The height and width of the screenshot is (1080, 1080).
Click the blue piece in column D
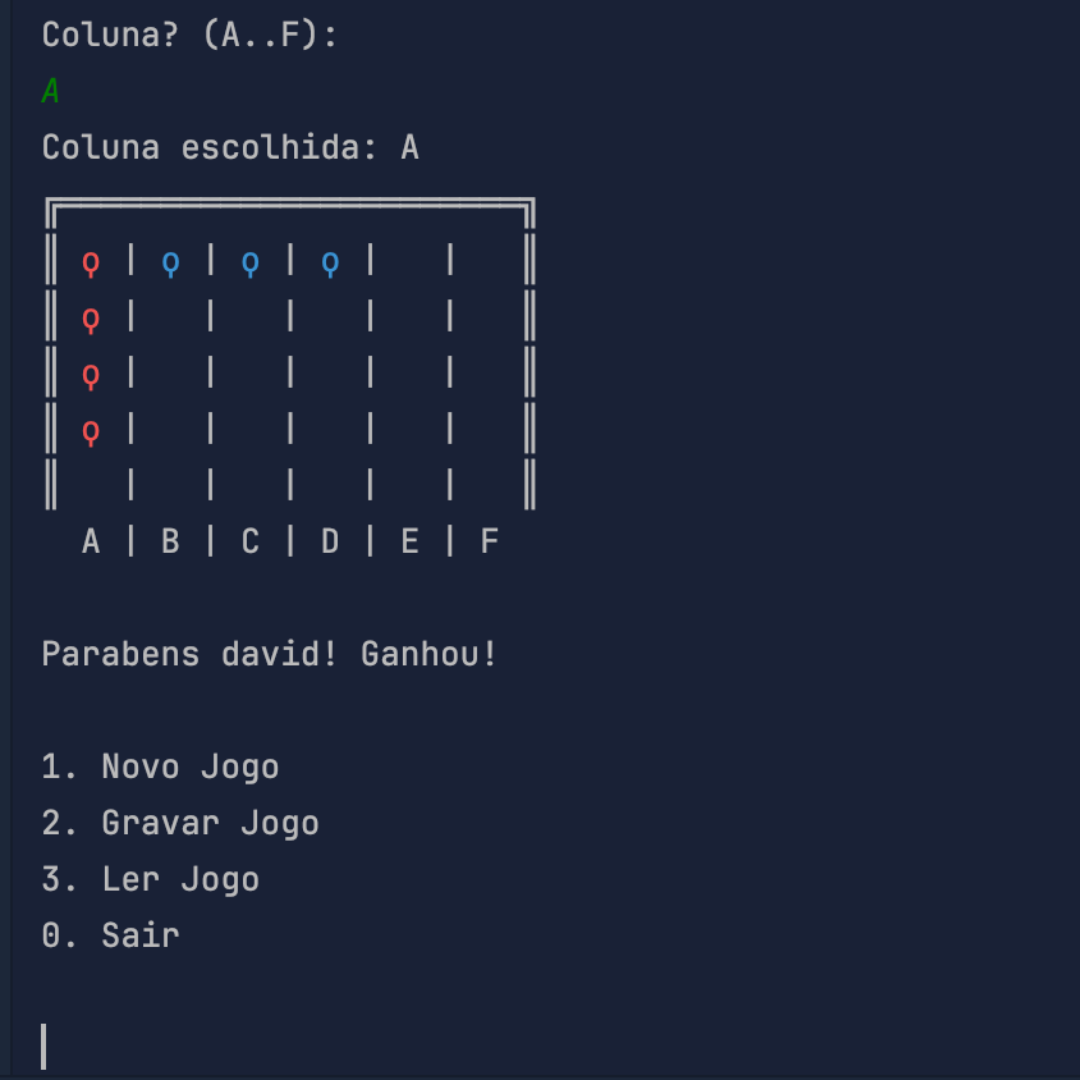coord(330,264)
